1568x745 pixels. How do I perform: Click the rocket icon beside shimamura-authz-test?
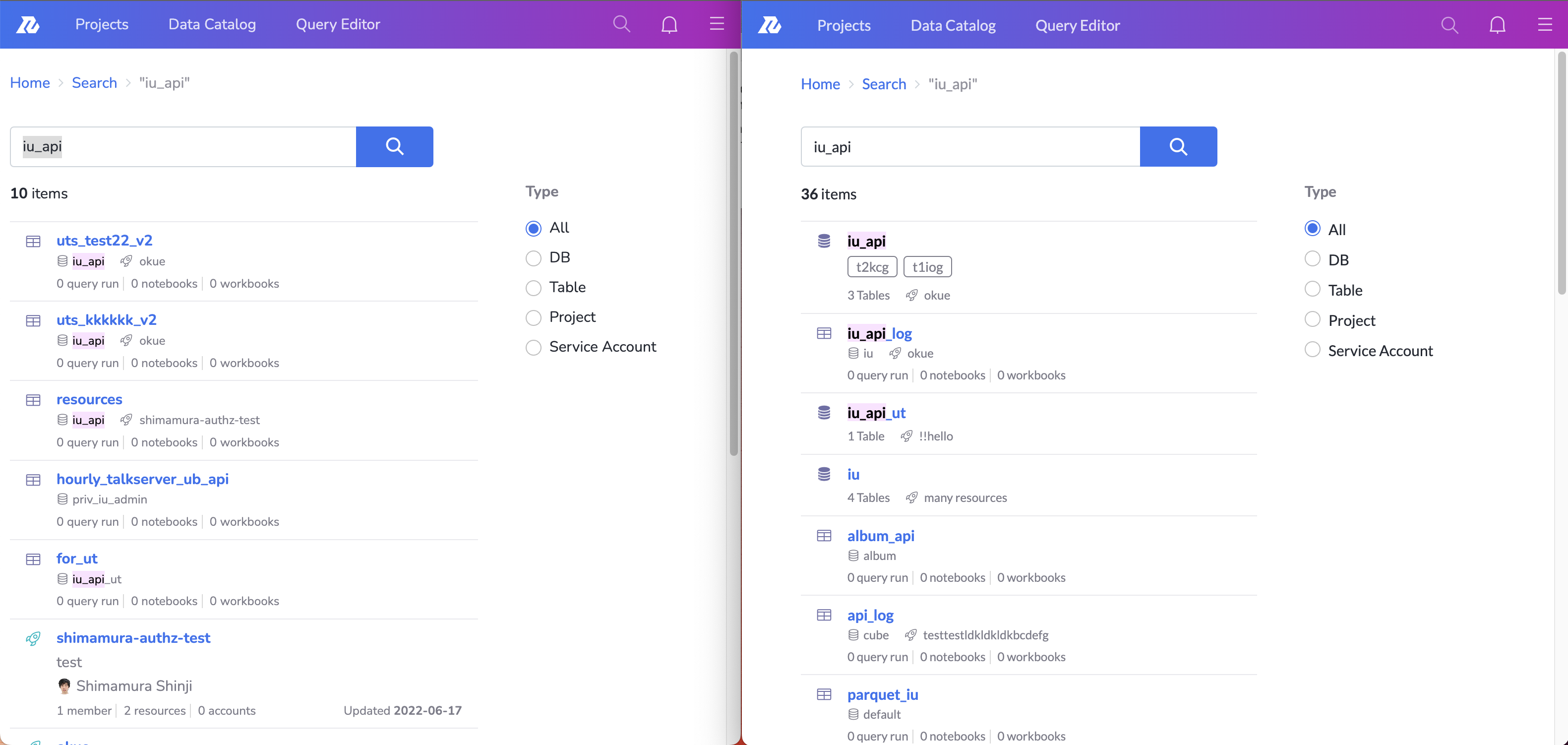pyautogui.click(x=34, y=638)
